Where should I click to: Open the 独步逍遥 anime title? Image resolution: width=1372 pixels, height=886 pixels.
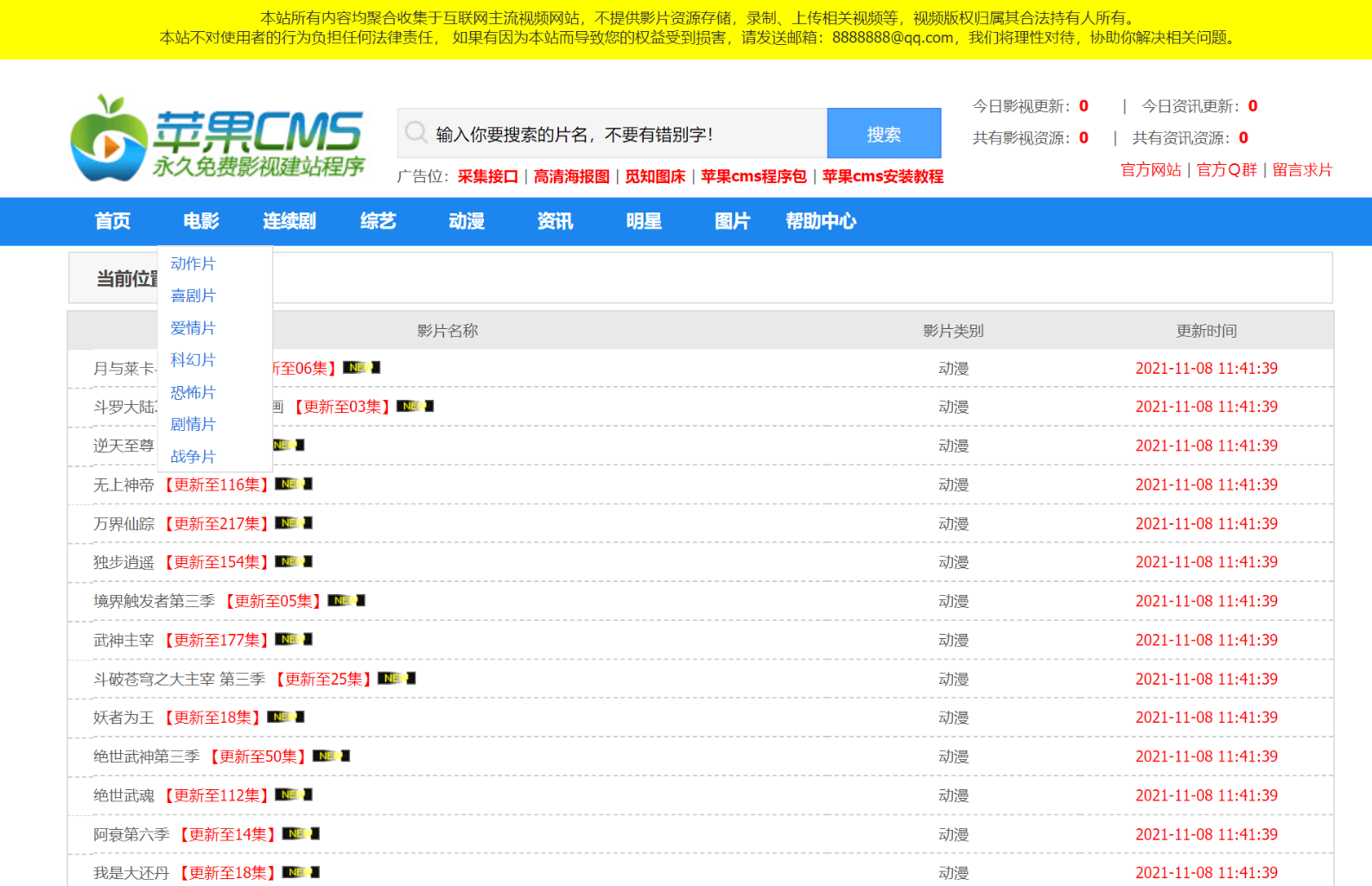(x=124, y=563)
